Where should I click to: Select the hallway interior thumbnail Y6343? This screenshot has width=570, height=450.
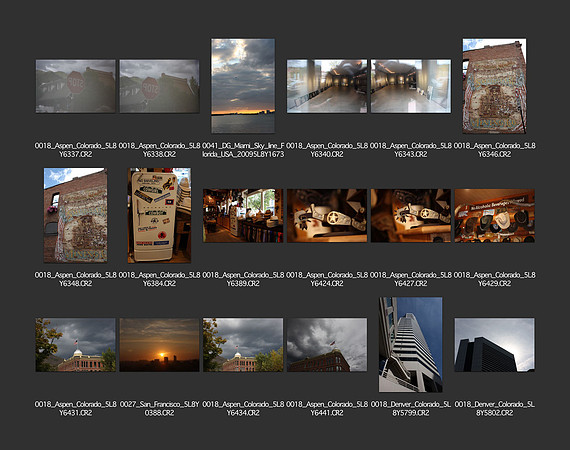pyautogui.click(x=411, y=86)
